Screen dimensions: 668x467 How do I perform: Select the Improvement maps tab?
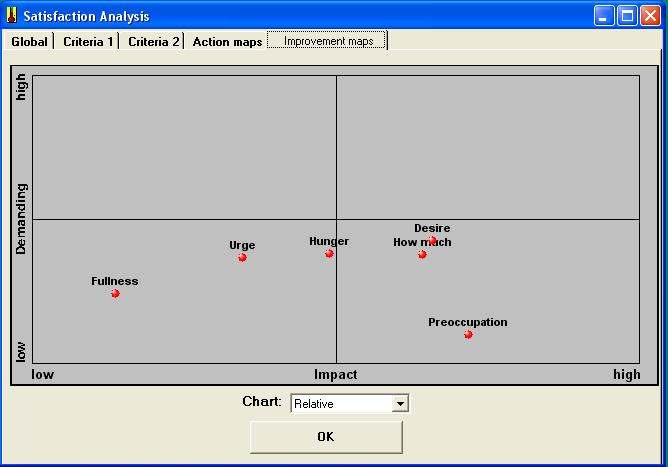328,41
